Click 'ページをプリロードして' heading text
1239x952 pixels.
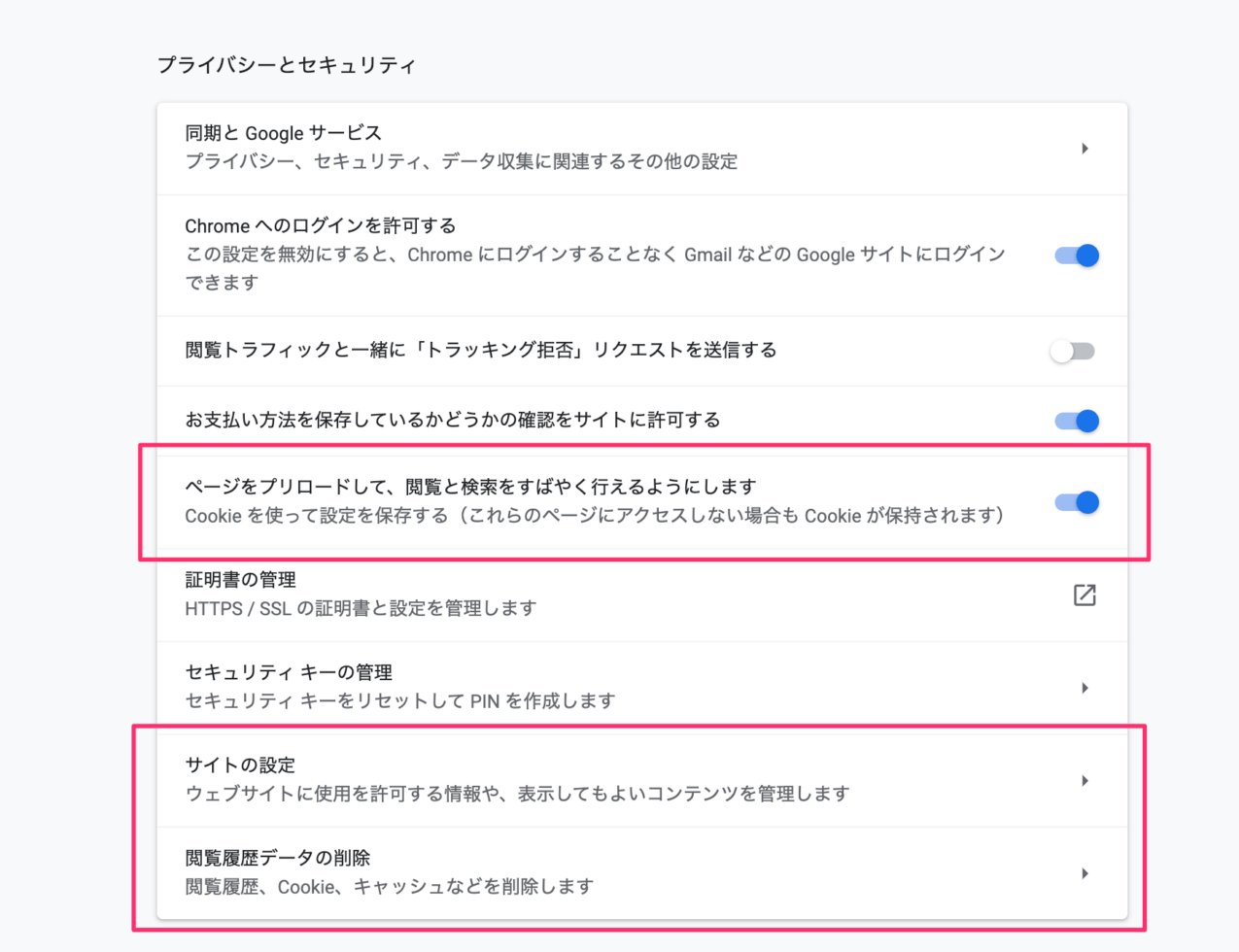coord(470,487)
